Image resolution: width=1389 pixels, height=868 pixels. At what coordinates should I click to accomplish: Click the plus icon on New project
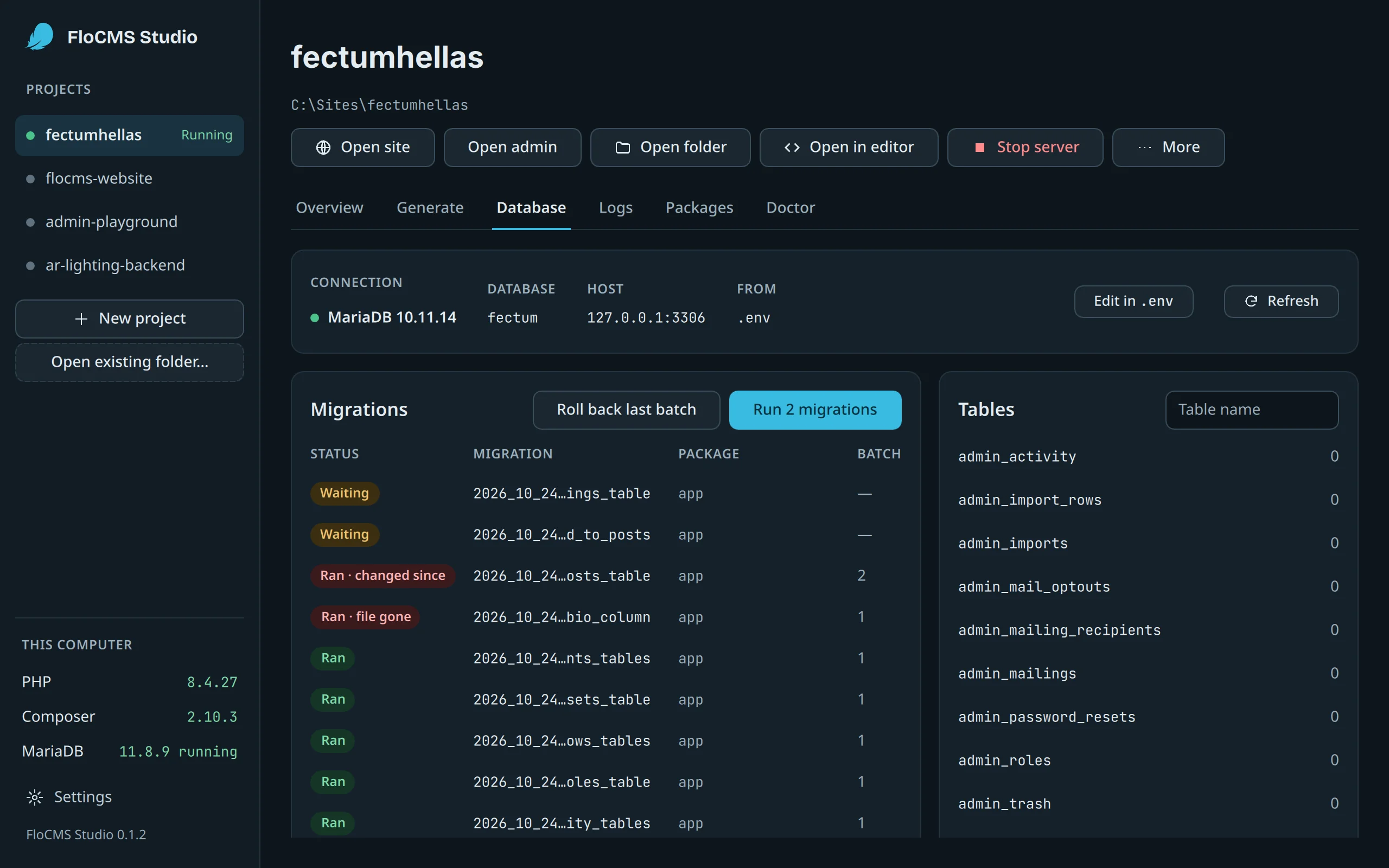coord(81,318)
